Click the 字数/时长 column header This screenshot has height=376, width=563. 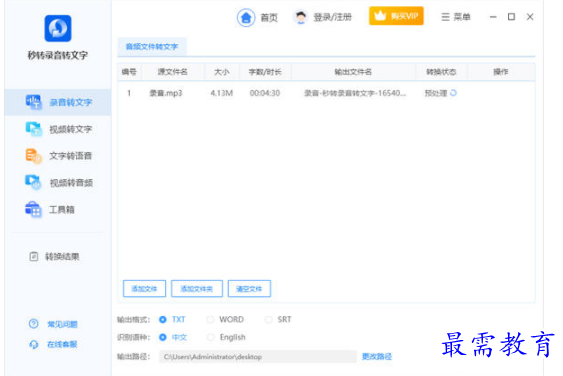(265, 72)
